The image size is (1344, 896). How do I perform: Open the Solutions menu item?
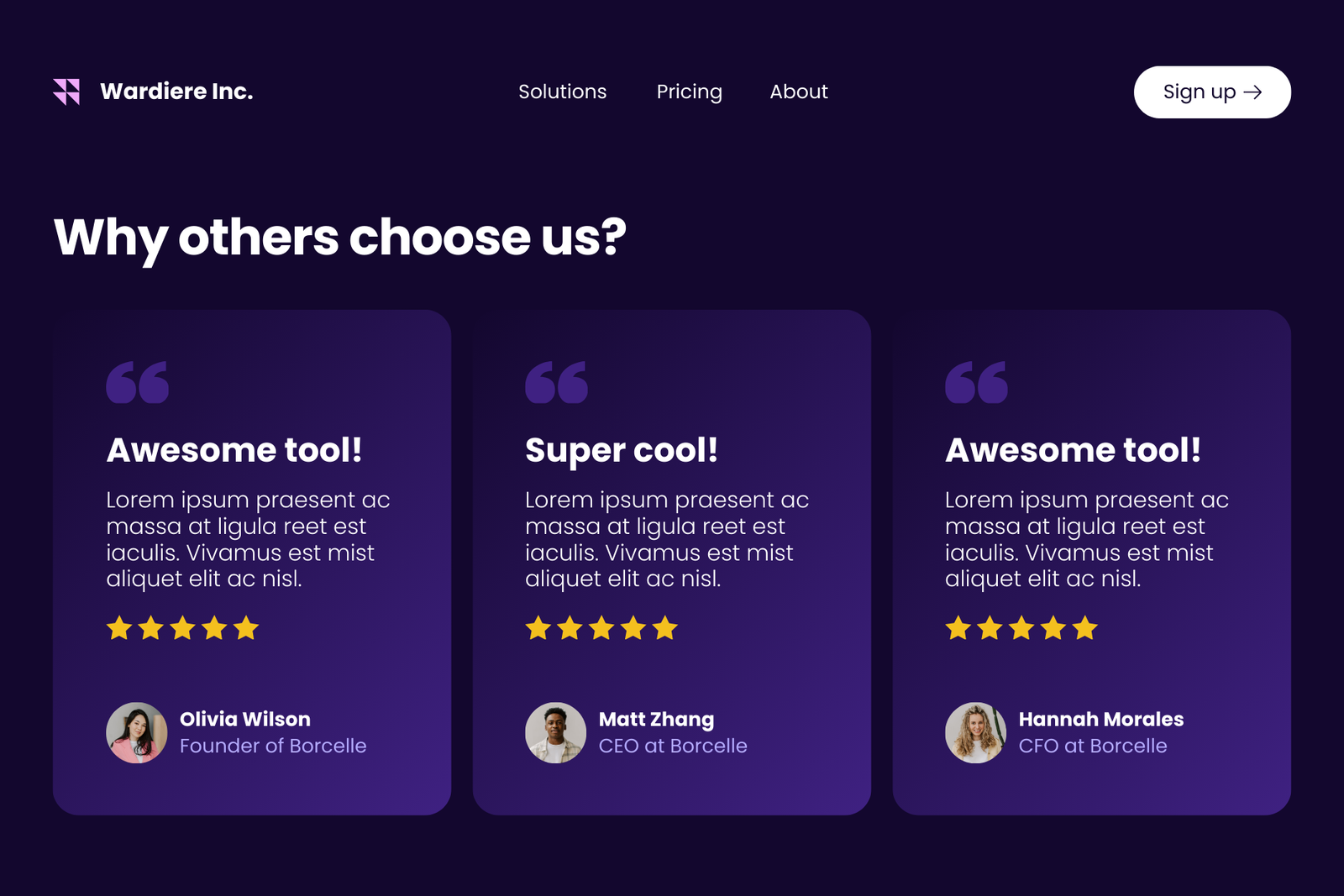pos(562,92)
